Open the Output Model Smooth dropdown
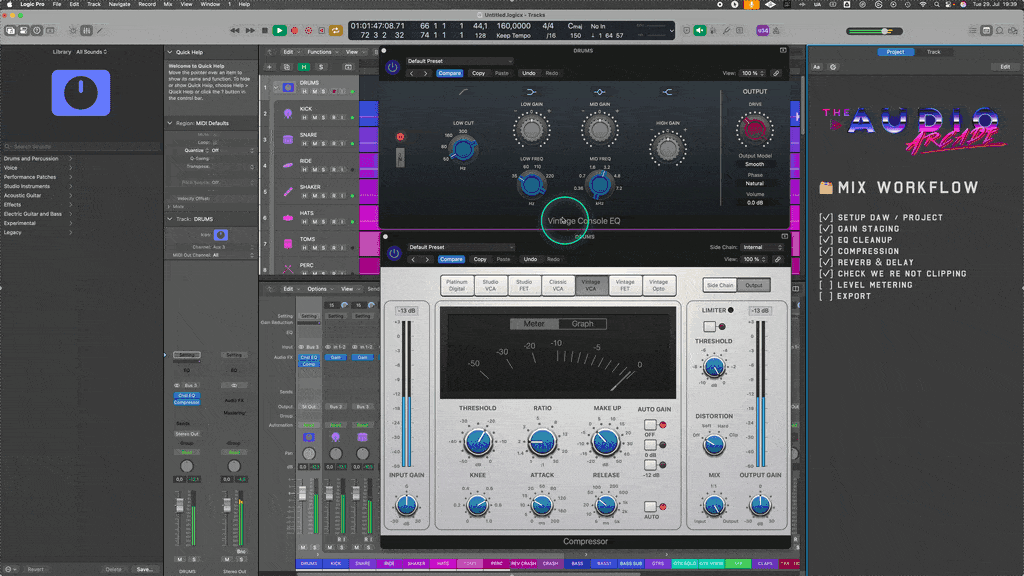 pyautogui.click(x=755, y=164)
